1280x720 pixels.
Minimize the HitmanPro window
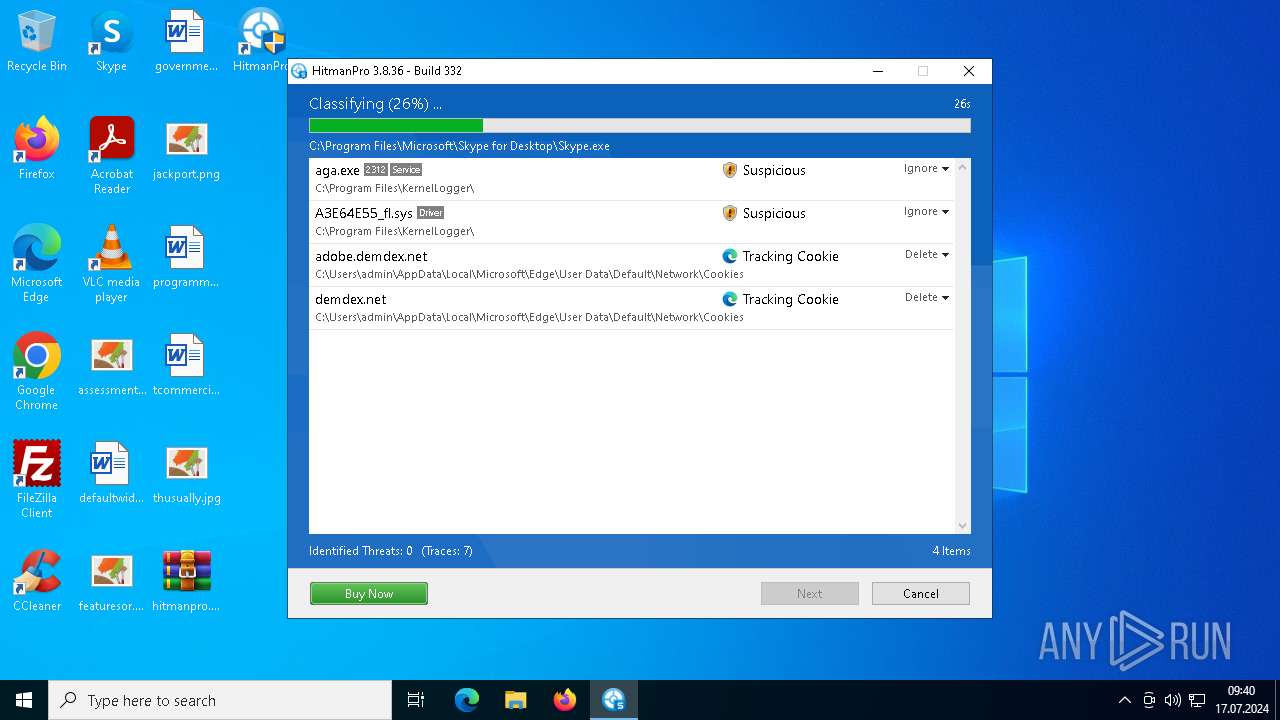coord(878,71)
